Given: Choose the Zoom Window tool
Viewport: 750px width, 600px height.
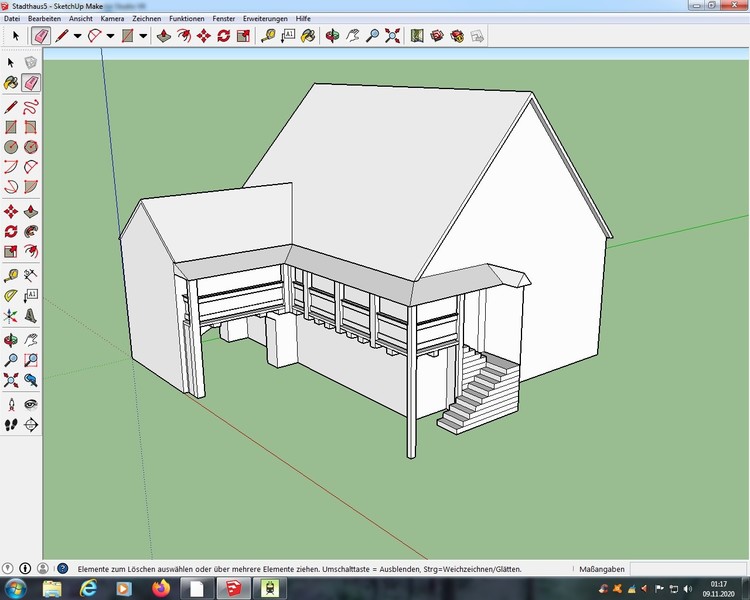Looking at the screenshot, I should point(31,360).
